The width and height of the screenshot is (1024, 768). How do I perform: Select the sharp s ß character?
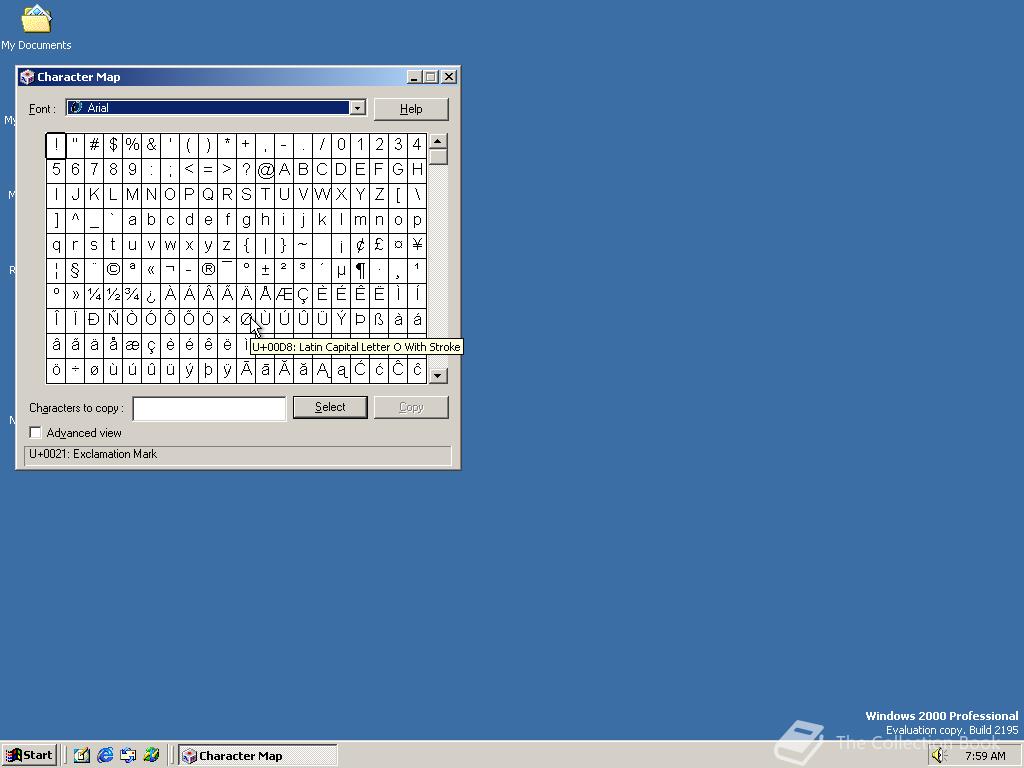point(379,320)
